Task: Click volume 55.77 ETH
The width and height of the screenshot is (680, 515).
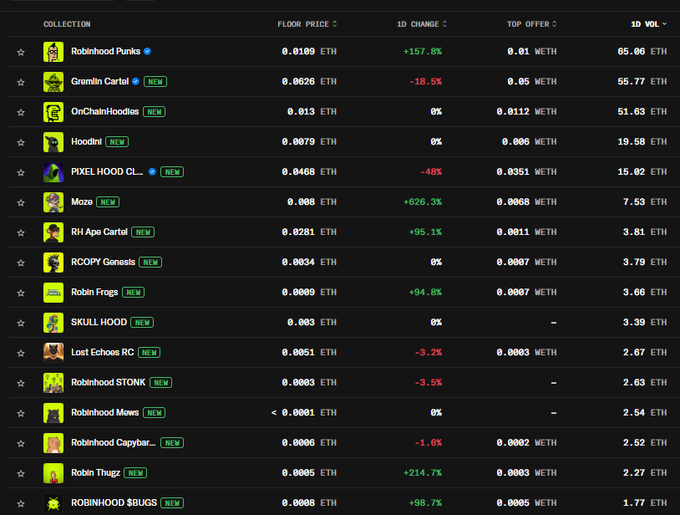Action: click(642, 81)
